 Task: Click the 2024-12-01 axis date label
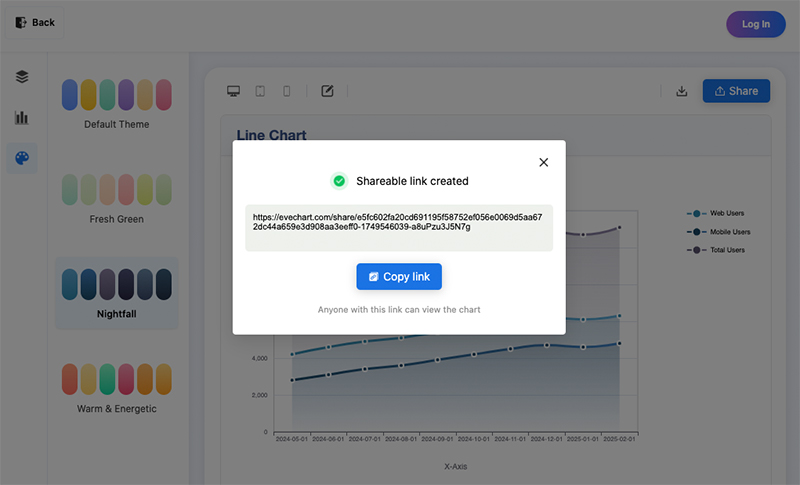tap(546, 439)
